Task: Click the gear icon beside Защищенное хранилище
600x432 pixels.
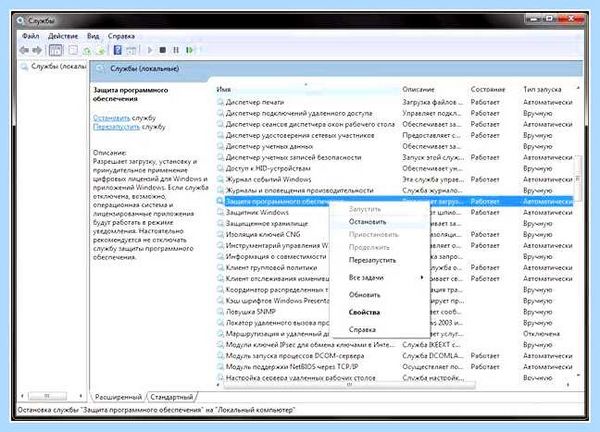Action: 220,223
